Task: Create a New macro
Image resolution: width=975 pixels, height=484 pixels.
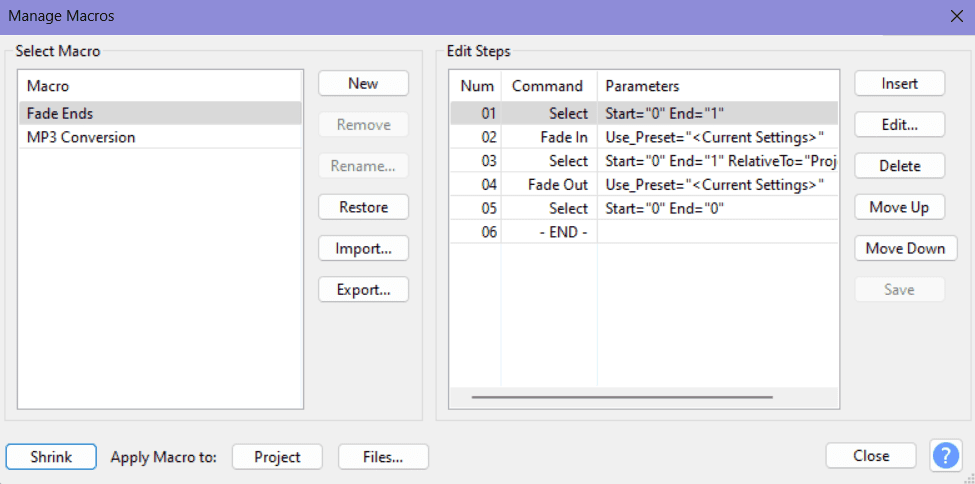Action: tap(363, 84)
